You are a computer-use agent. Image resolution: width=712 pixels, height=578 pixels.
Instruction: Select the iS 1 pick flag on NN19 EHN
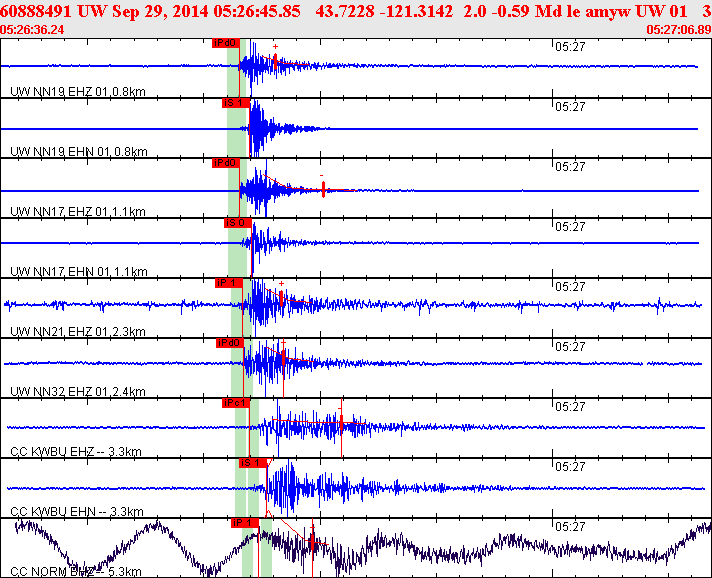[234, 103]
